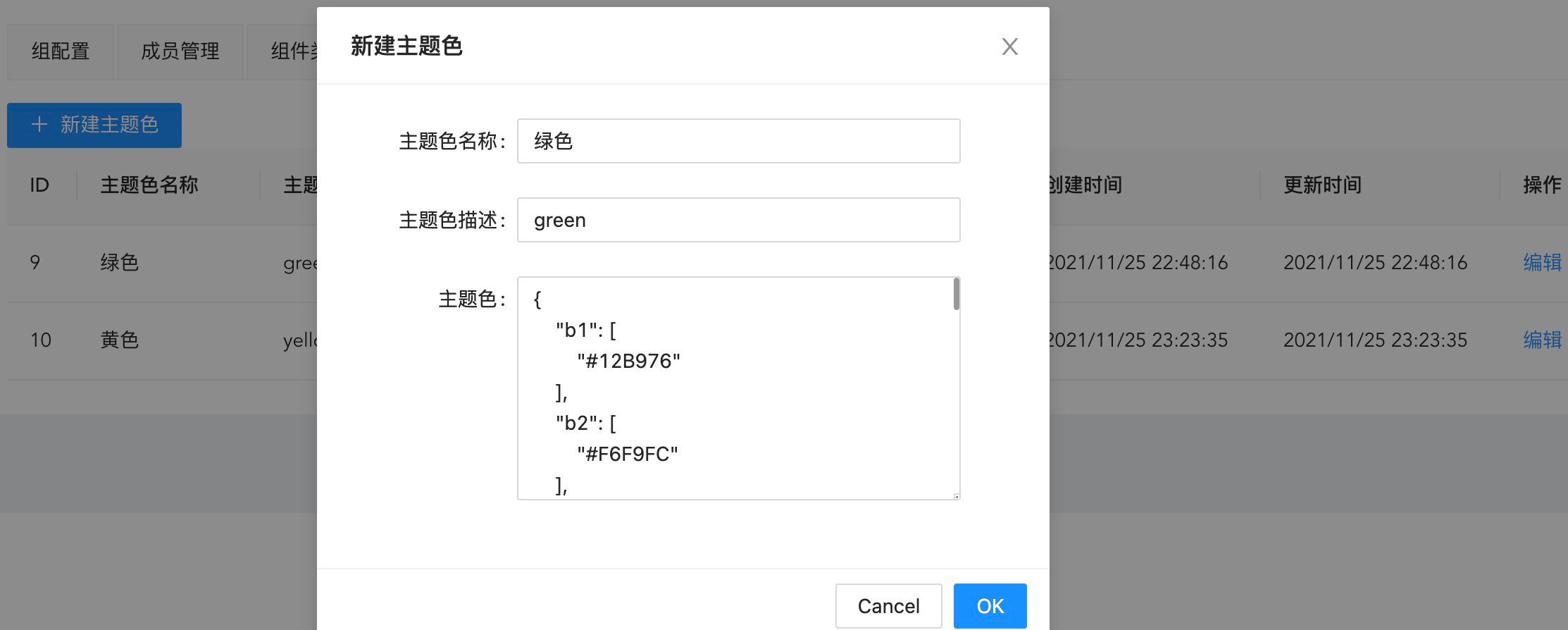
Task: Click the 新建主题色 blue button
Action: [x=94, y=125]
